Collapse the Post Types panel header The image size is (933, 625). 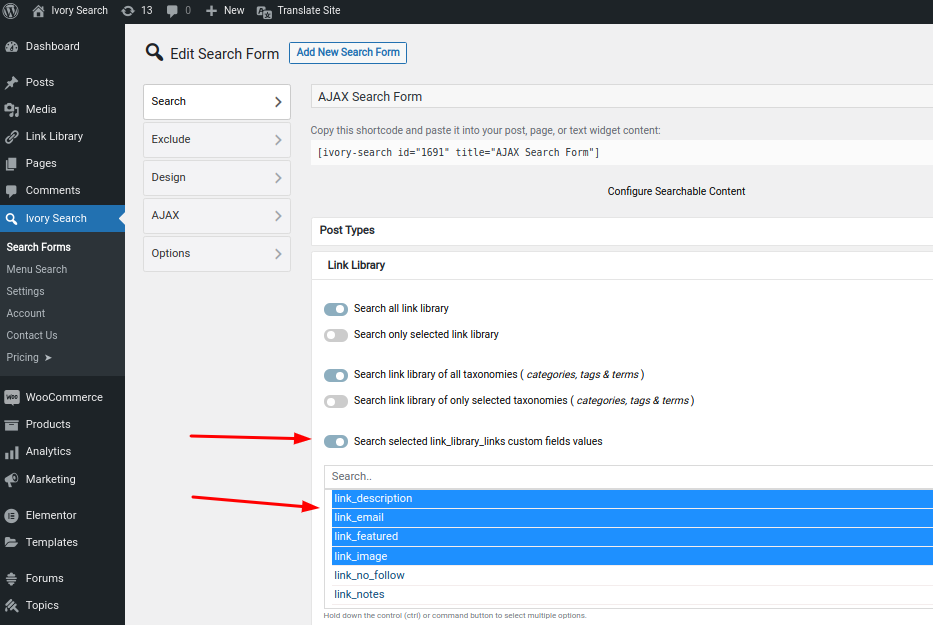click(x=622, y=231)
